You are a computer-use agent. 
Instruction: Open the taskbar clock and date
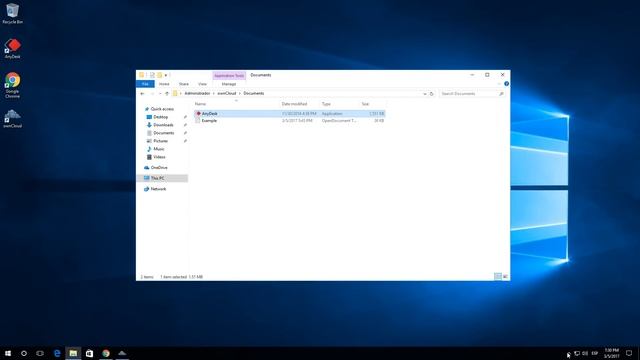click(611, 353)
